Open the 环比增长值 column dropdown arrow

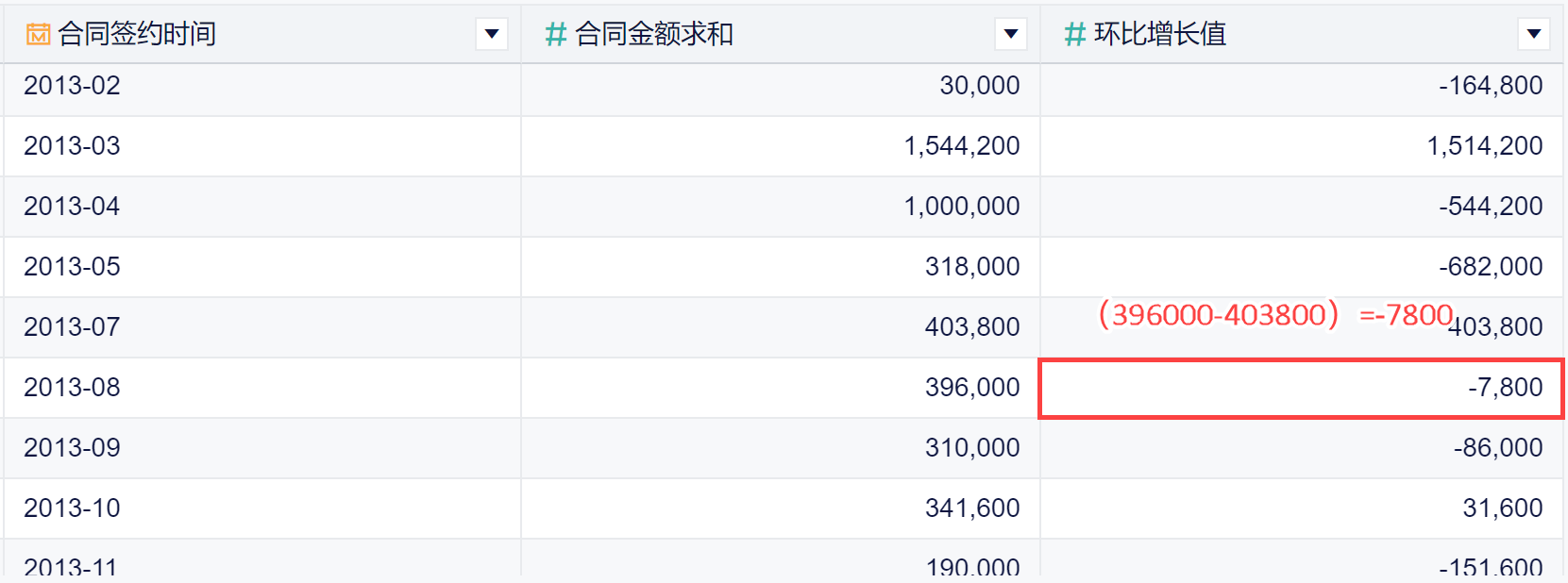[x=1533, y=35]
